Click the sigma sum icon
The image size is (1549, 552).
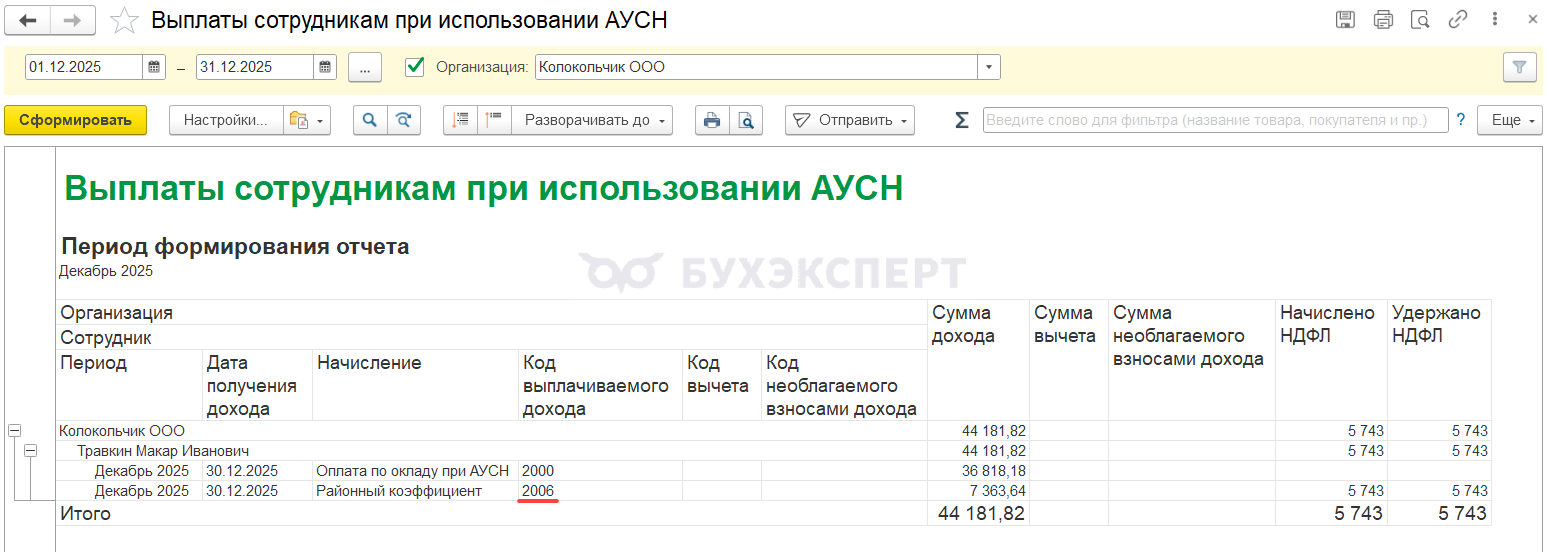pos(962,120)
